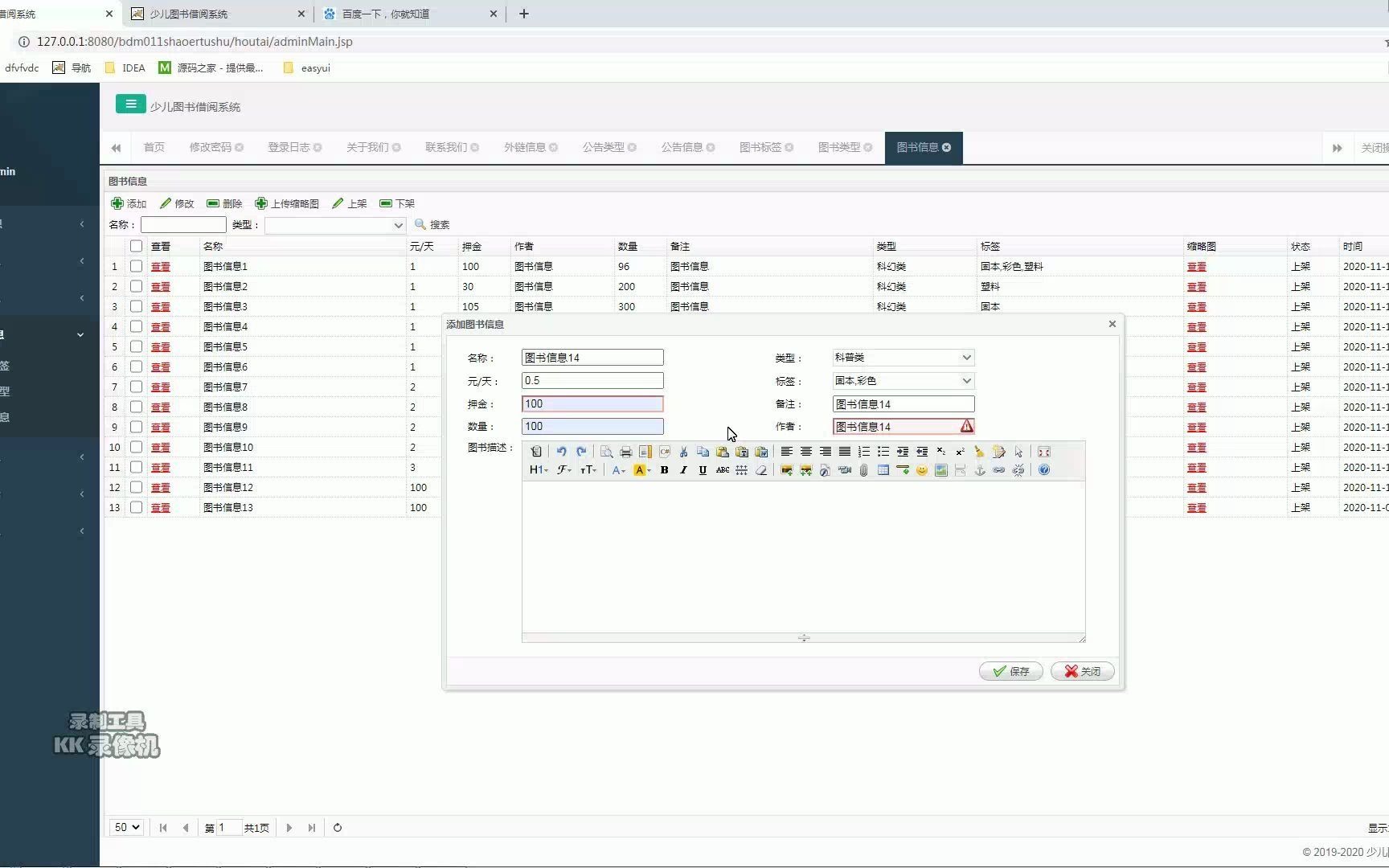Toggle HTML source view in editor
Image resolution: width=1389 pixels, height=868 pixels.
536,452
